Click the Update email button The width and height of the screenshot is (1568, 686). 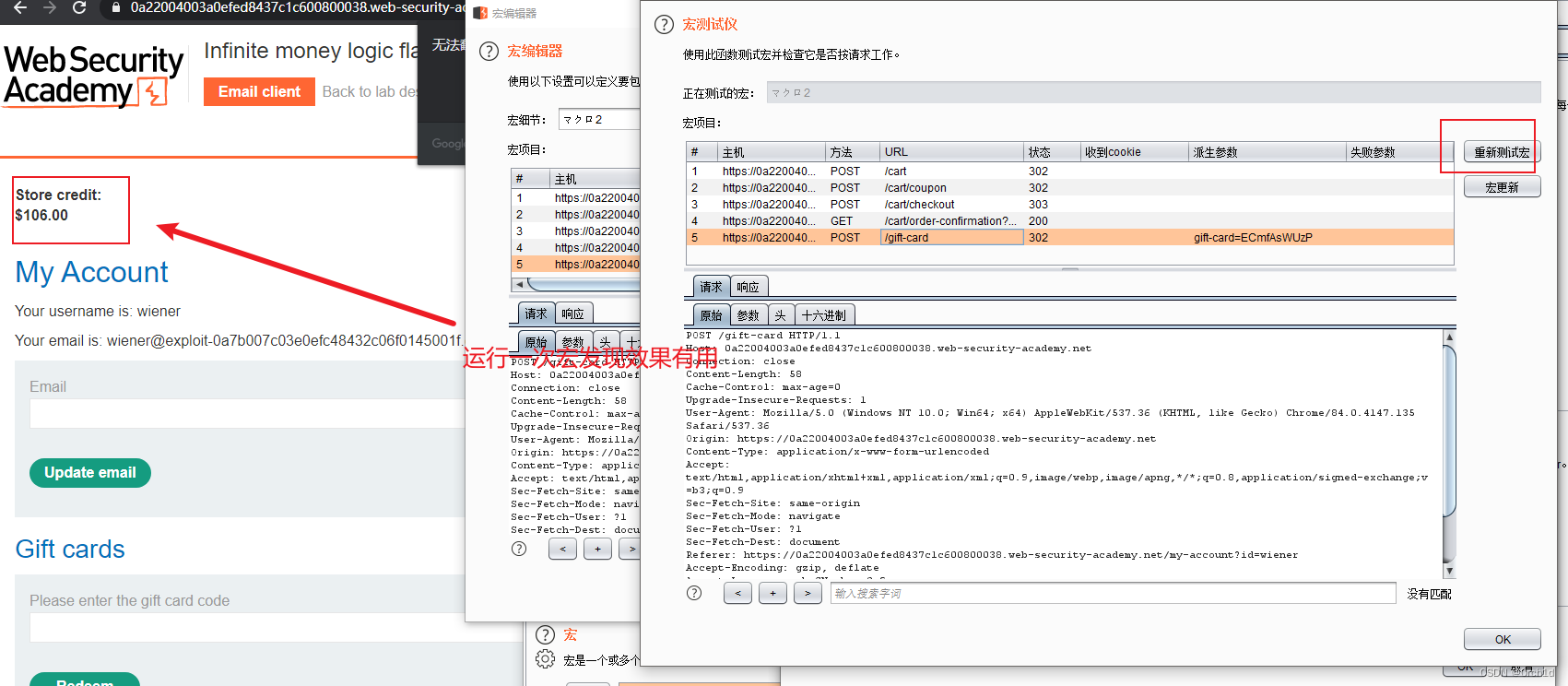(90, 472)
